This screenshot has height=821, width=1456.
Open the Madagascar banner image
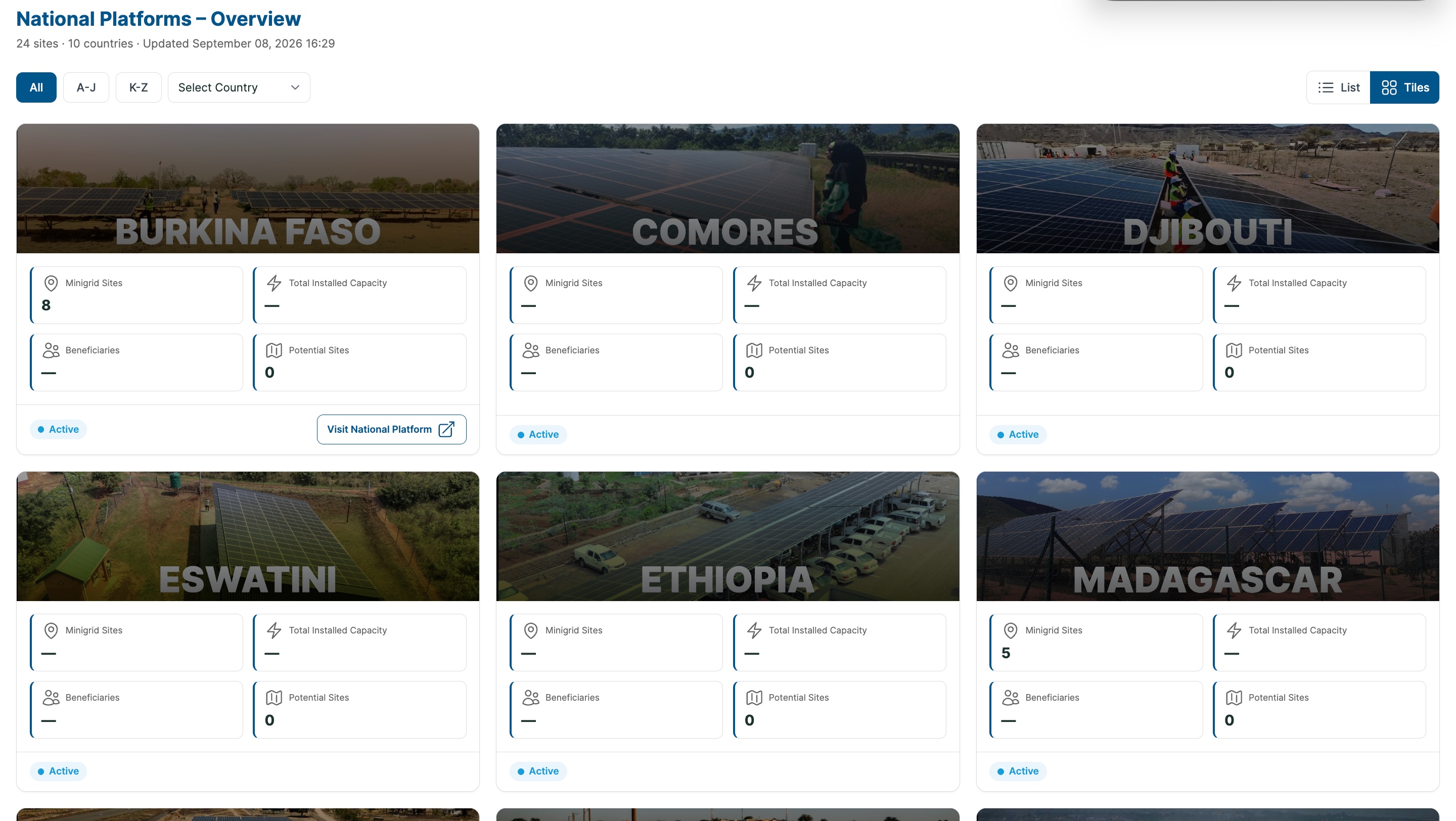(x=1208, y=536)
